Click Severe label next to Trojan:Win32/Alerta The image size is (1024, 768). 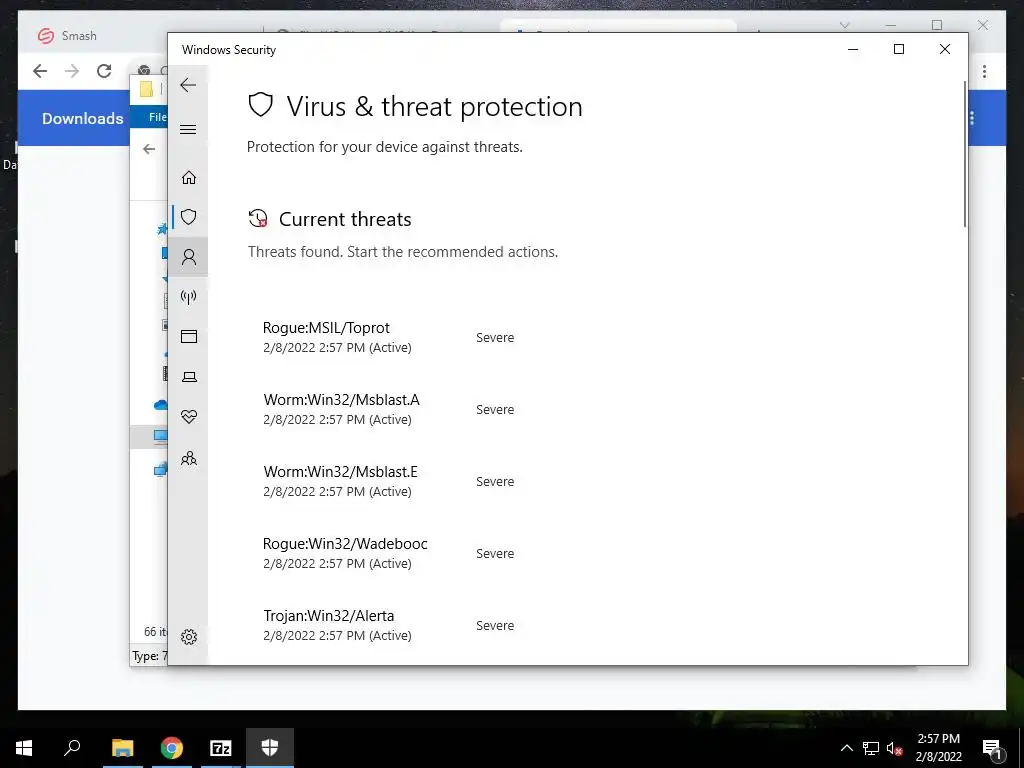coord(495,626)
